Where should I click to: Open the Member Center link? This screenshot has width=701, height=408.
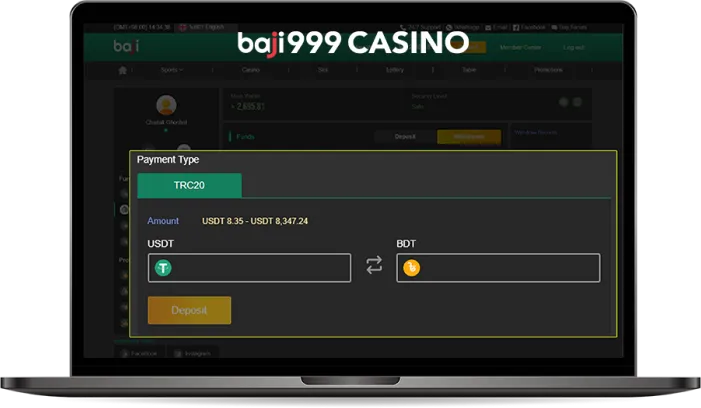click(x=520, y=47)
